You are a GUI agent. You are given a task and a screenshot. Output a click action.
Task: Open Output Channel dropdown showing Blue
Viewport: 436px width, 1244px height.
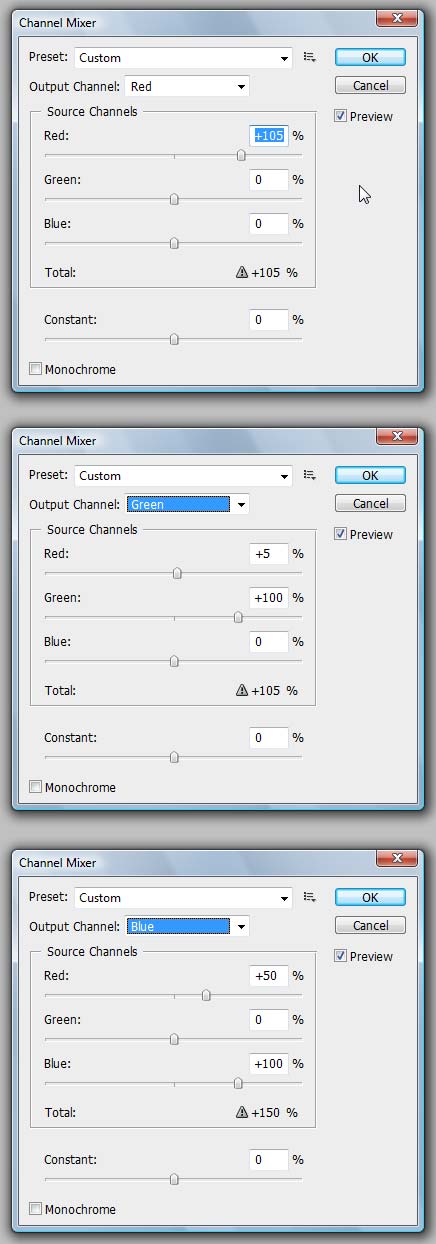point(188,927)
